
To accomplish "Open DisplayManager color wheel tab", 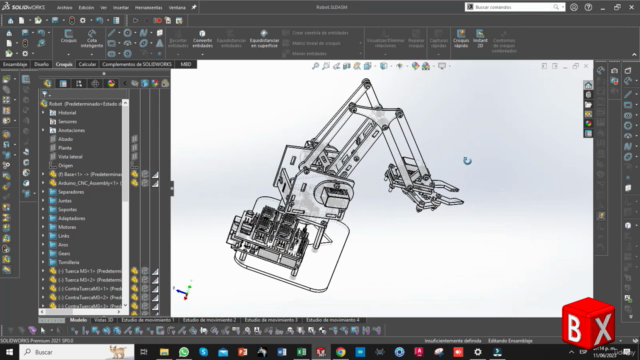I will pos(111,83).
